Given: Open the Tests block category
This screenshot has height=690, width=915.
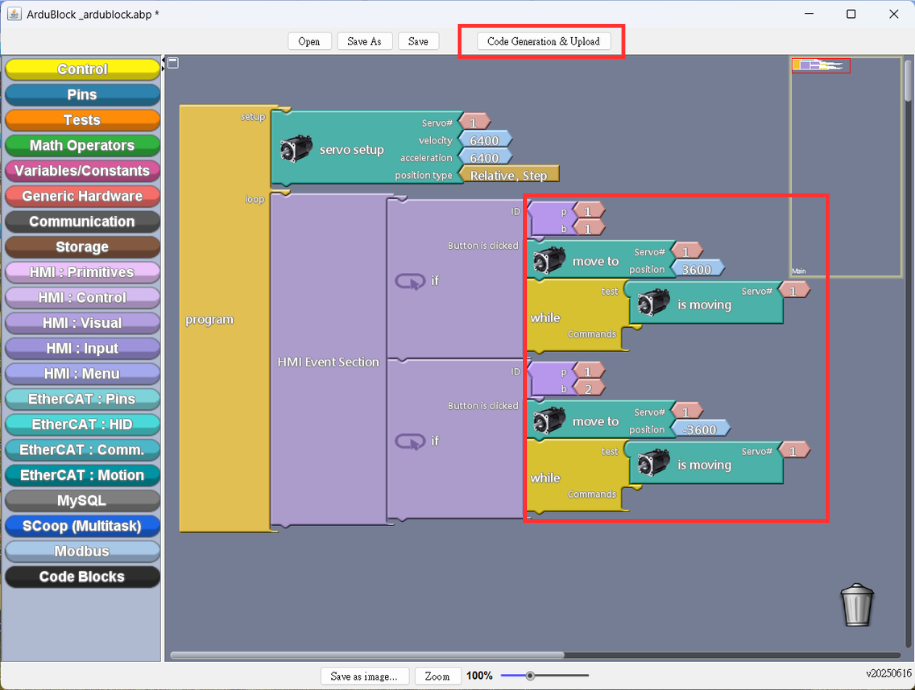Looking at the screenshot, I should pyautogui.click(x=82, y=120).
